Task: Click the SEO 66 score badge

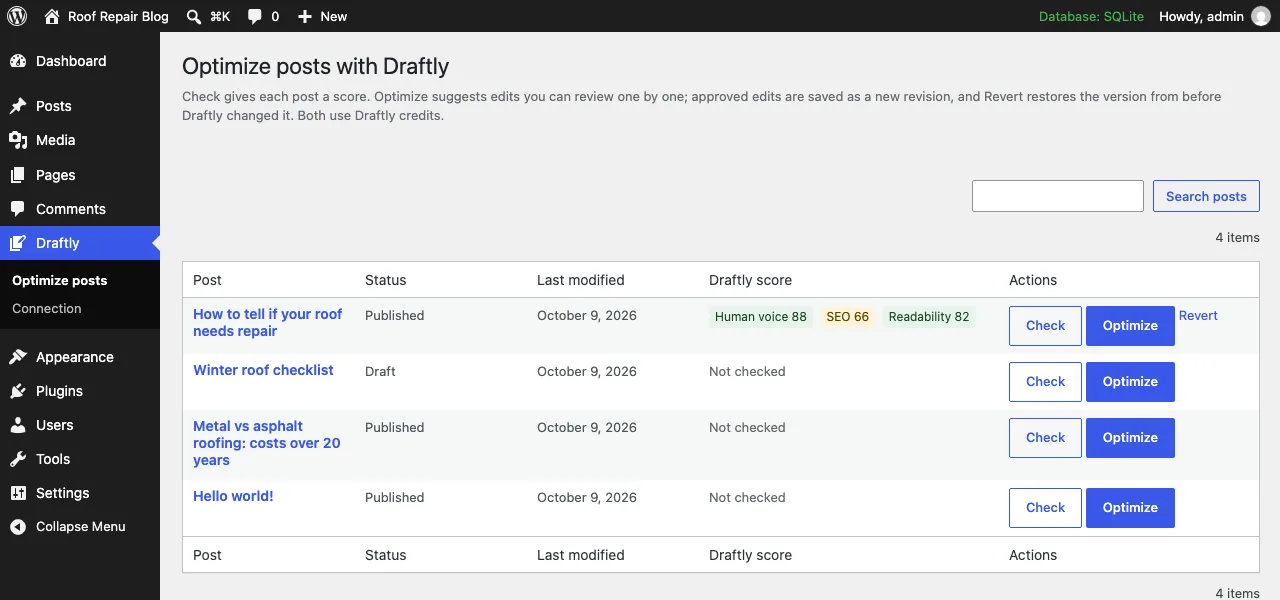Action: [847, 317]
